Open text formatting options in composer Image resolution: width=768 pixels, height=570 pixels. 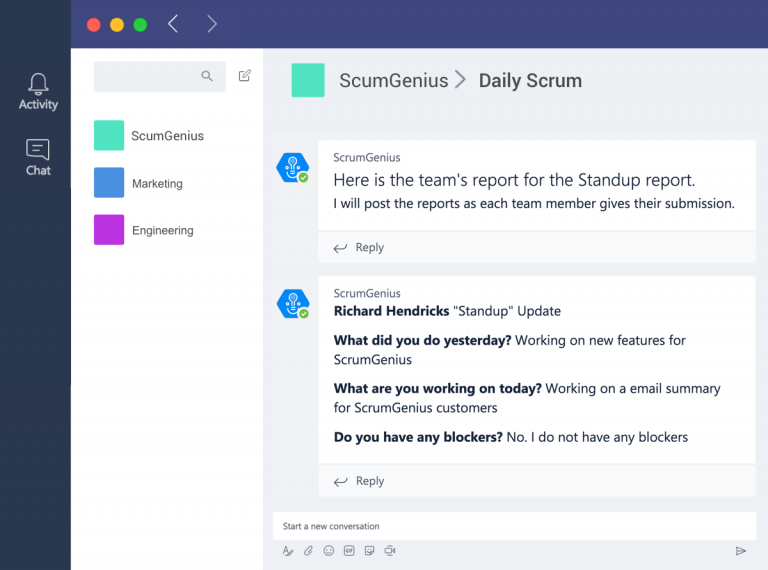click(288, 551)
